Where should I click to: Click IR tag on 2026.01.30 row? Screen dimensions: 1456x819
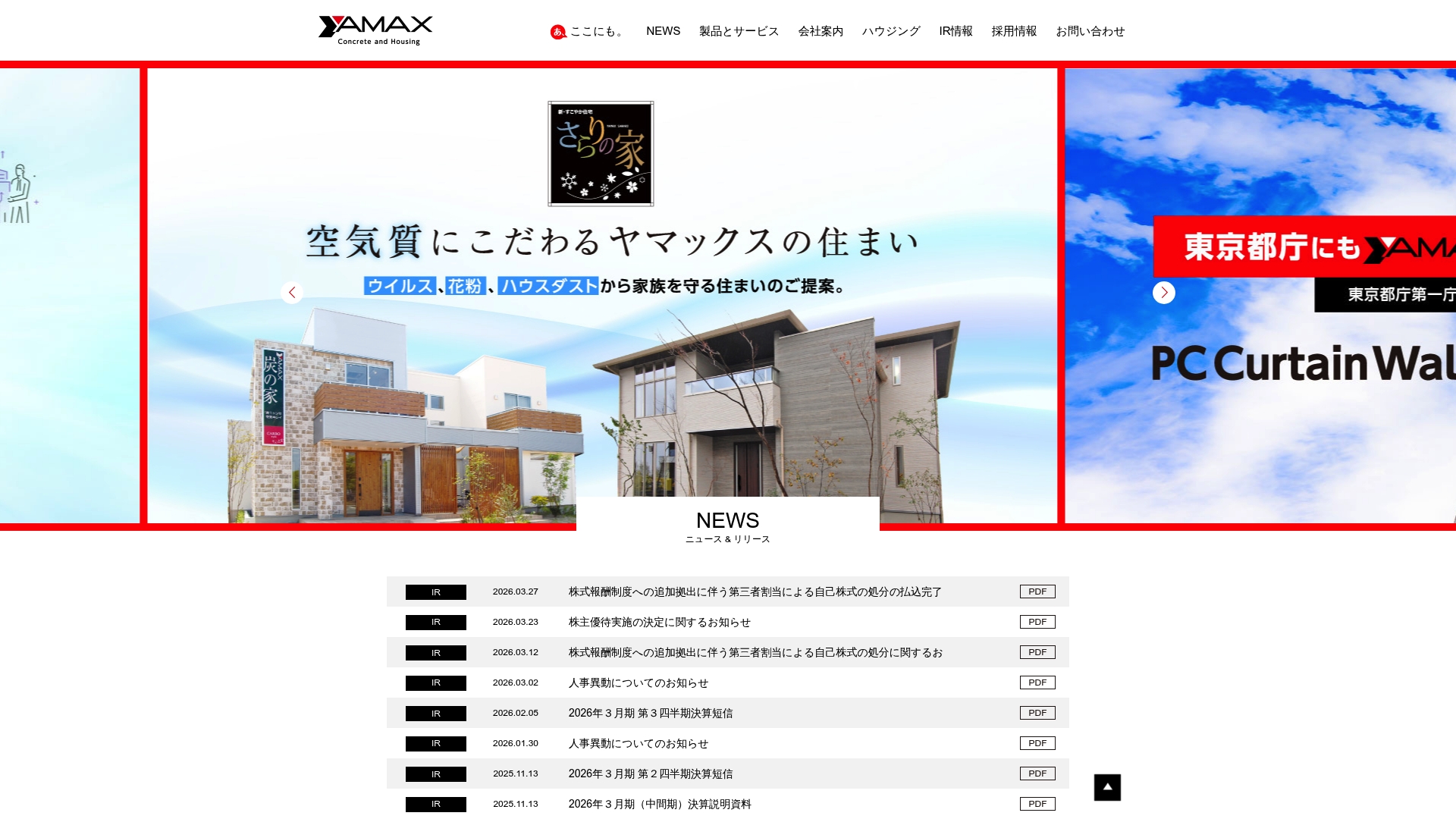(x=436, y=744)
